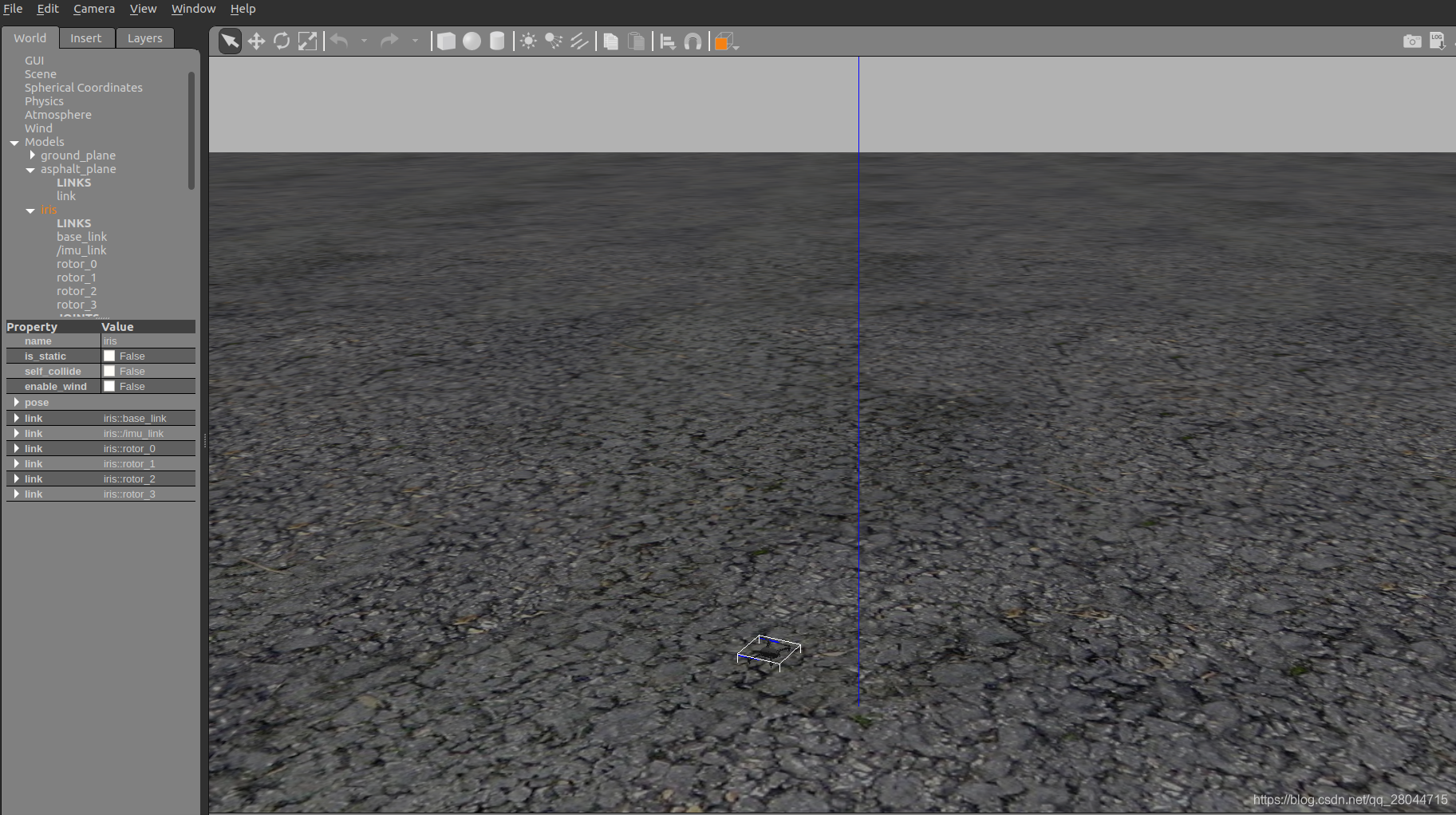Open the align tool
Image resolution: width=1456 pixels, height=815 pixels.
pyautogui.click(x=668, y=41)
